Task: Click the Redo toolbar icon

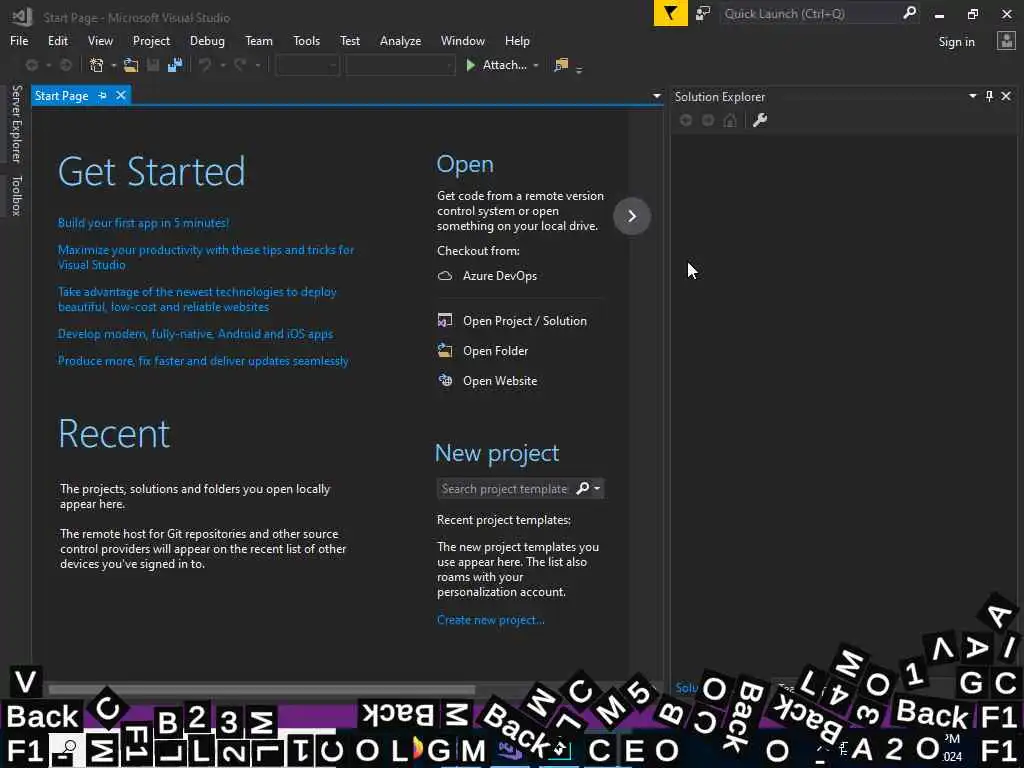Action: (x=240, y=65)
